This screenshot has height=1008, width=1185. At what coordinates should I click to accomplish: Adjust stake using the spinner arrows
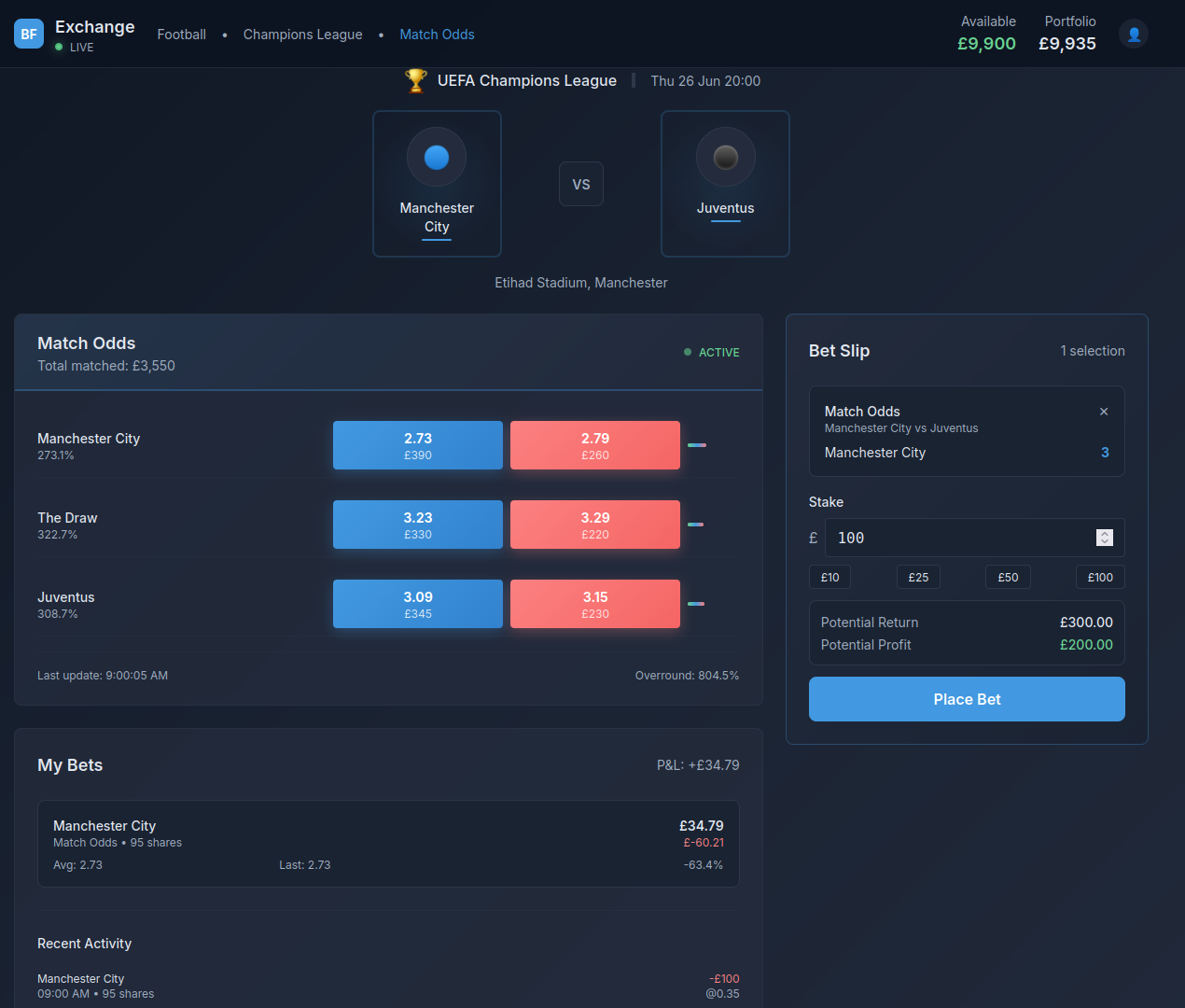(1105, 538)
